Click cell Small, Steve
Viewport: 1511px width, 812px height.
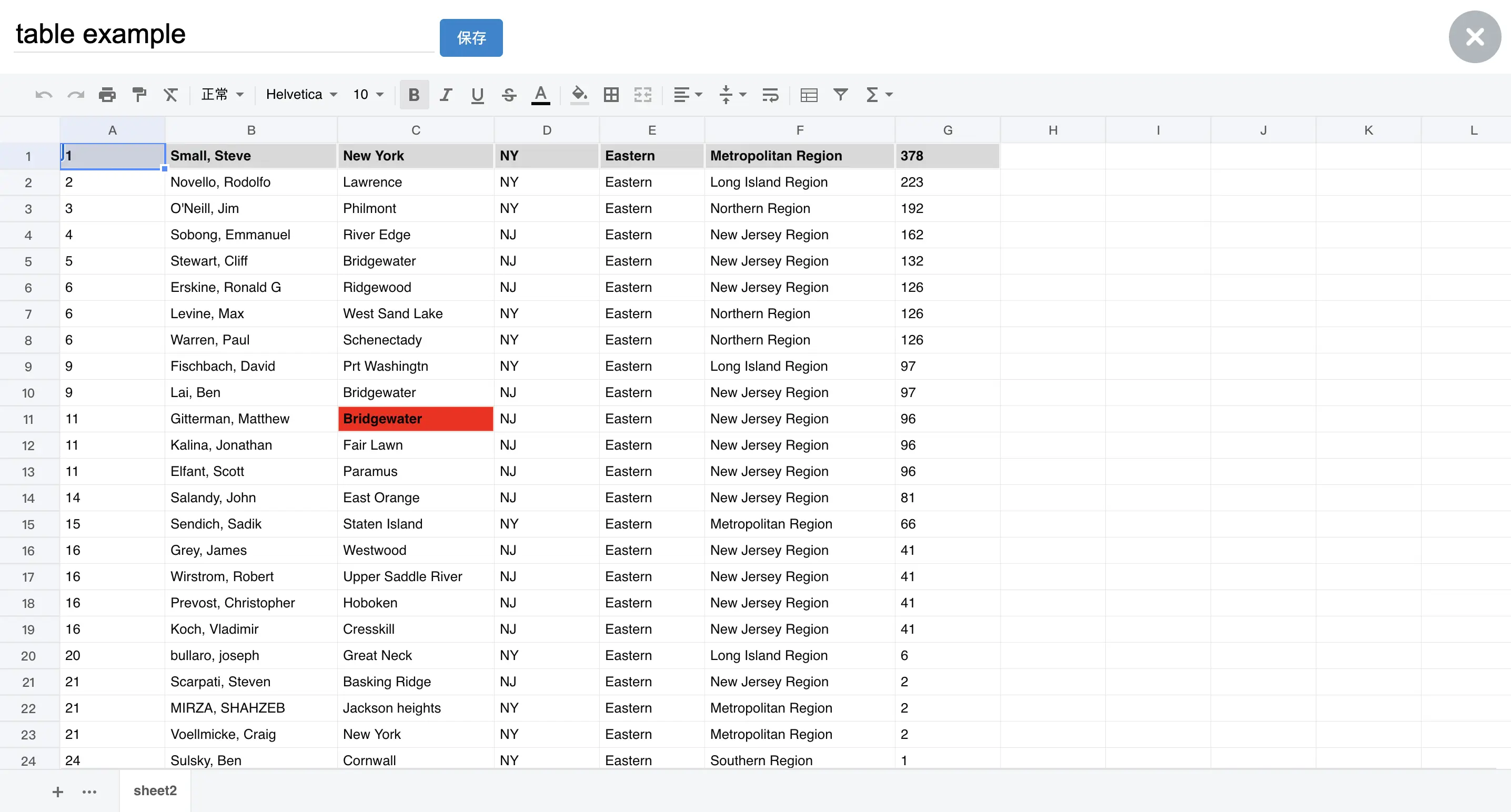tap(251, 156)
